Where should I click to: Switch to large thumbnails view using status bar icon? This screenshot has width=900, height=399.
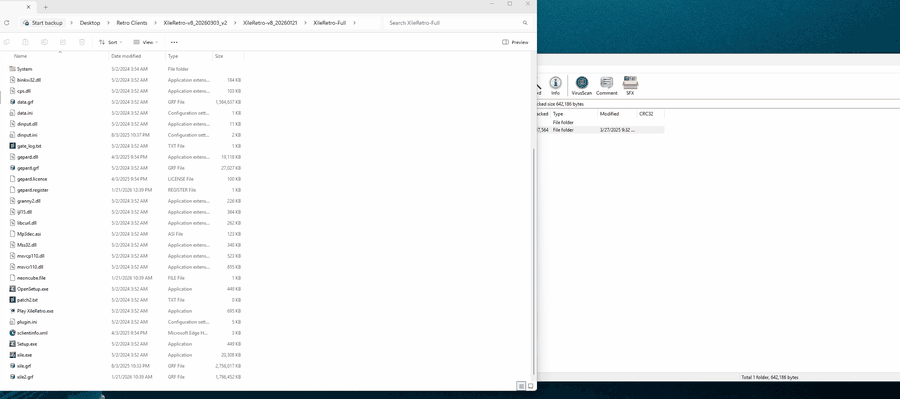(x=530, y=386)
